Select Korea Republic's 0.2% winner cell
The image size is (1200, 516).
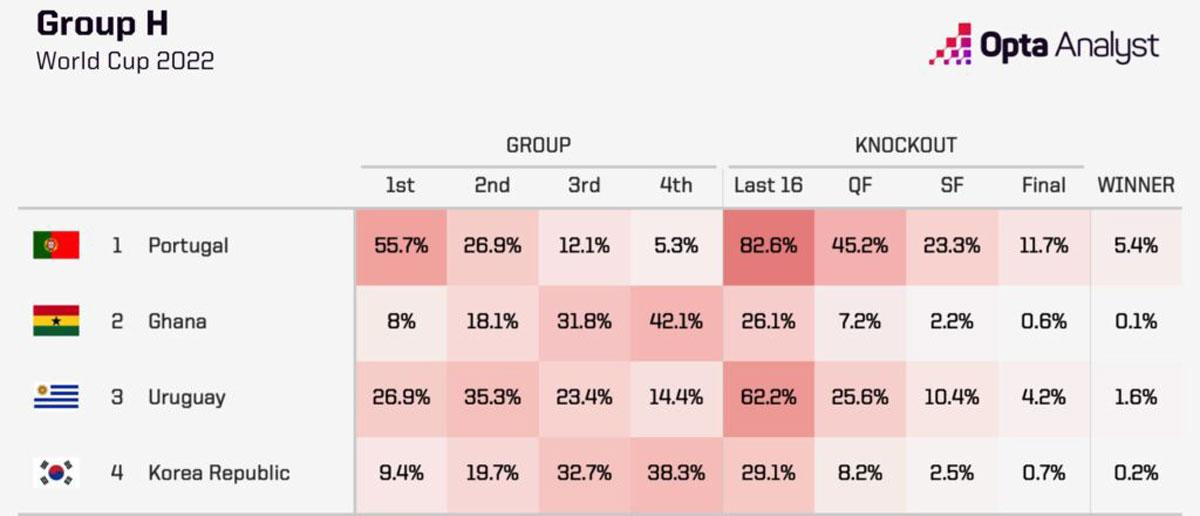[x=1136, y=473]
